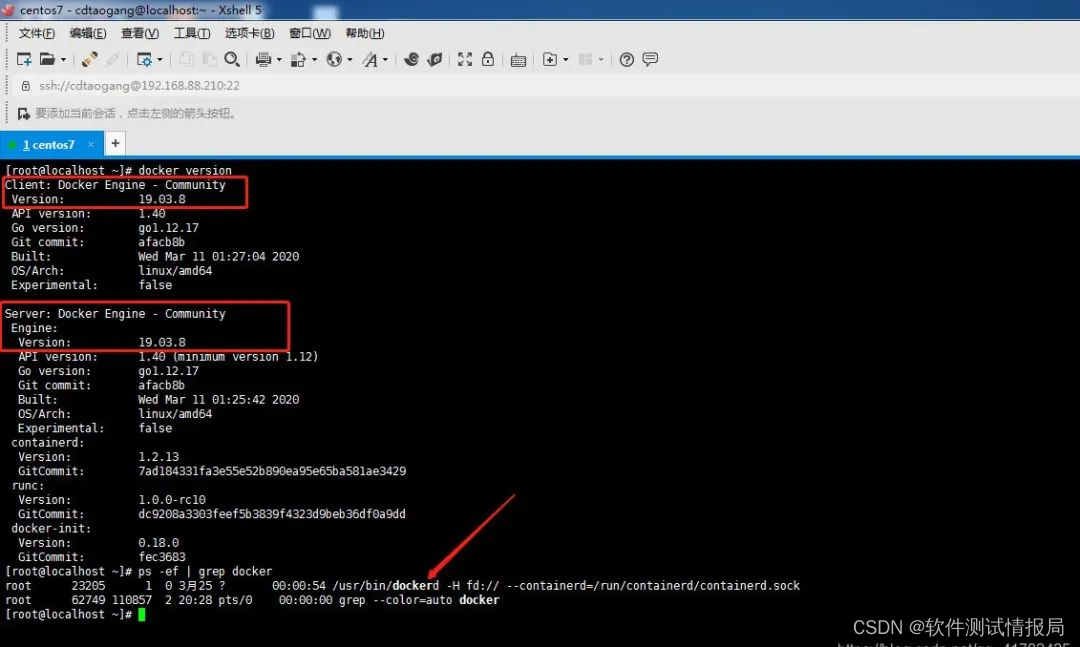Viewport: 1080px width, 647px height.
Task: Click the add-current-session arrow icon
Action: (x=23, y=113)
